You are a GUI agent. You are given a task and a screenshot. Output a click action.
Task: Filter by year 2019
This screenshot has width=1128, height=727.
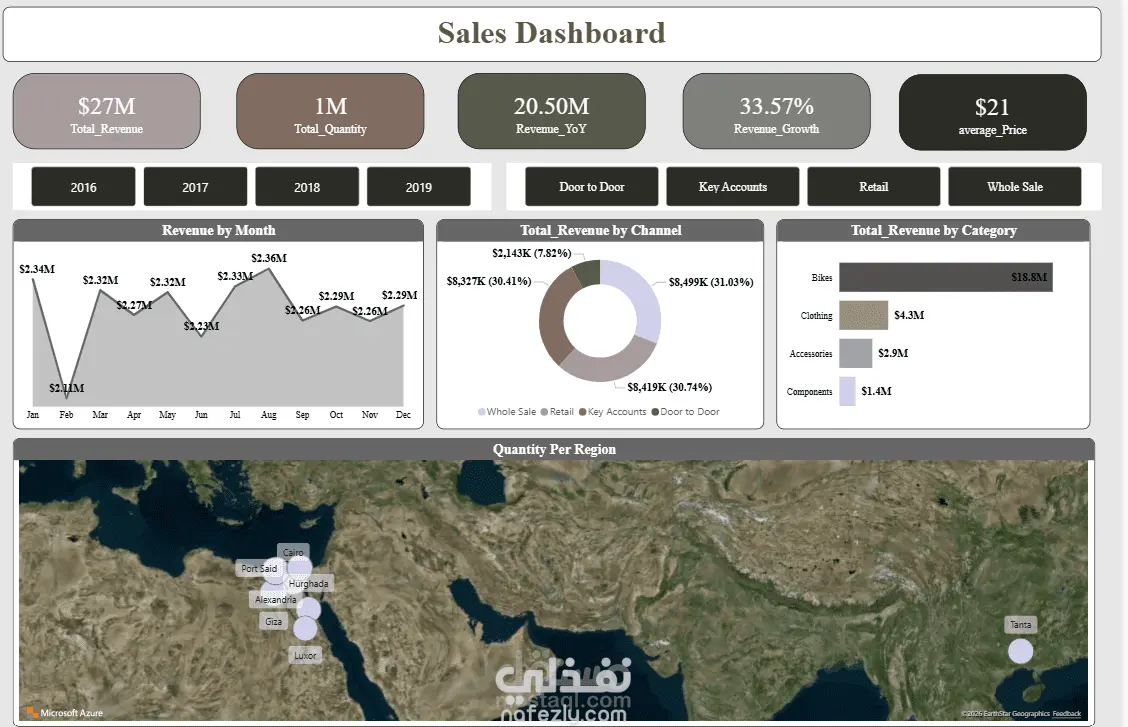[x=419, y=187]
